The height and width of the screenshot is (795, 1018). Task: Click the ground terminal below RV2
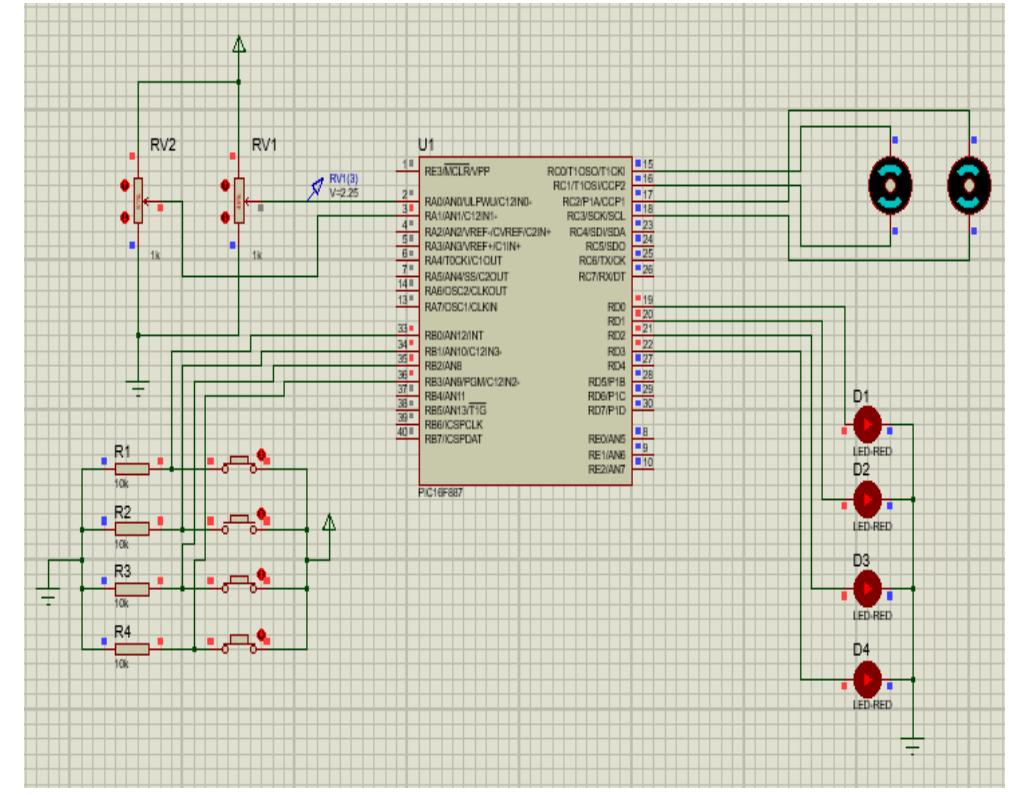pyautogui.click(x=138, y=387)
